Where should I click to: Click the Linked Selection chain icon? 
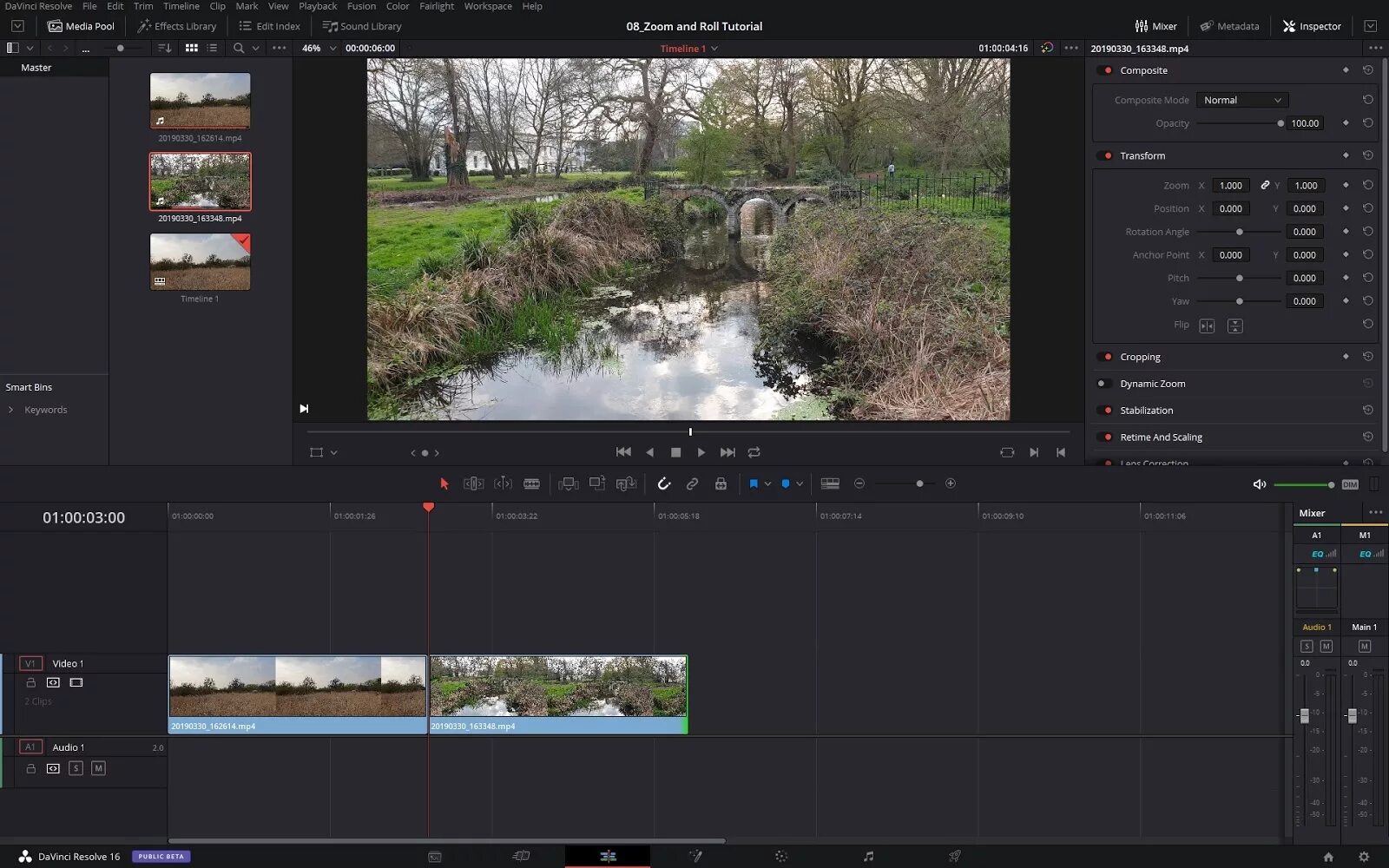coord(692,483)
